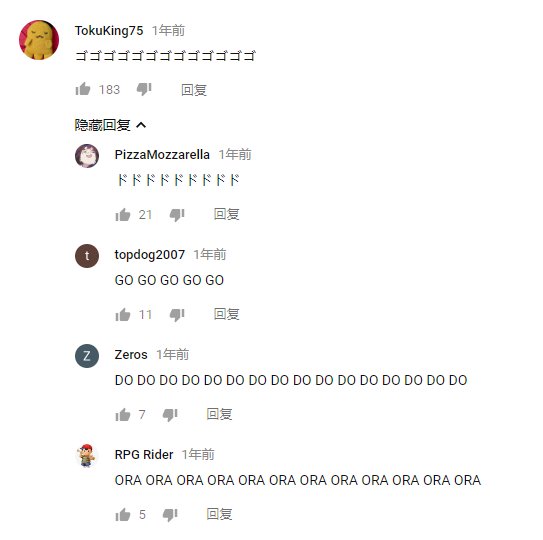The image size is (543, 540).
Task: Open TokuKing75's channel via username
Action: click(x=109, y=30)
